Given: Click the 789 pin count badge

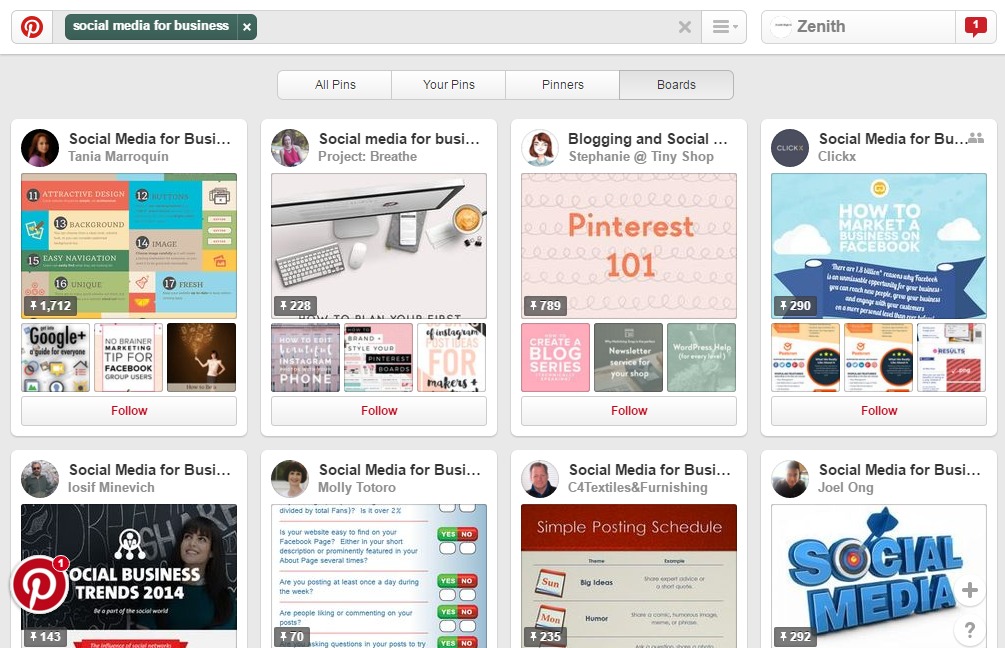Looking at the screenshot, I should 545,306.
